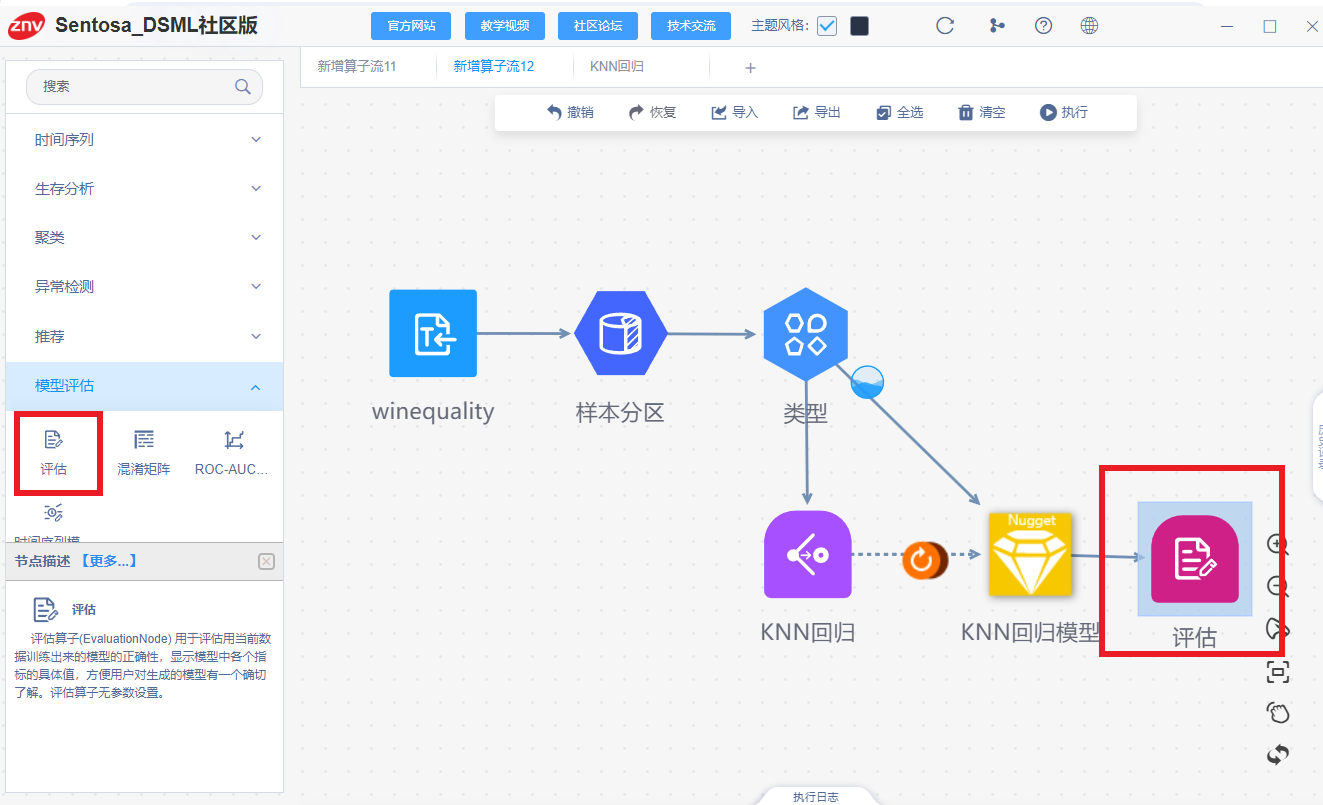Open 官方网站 button

411,26
